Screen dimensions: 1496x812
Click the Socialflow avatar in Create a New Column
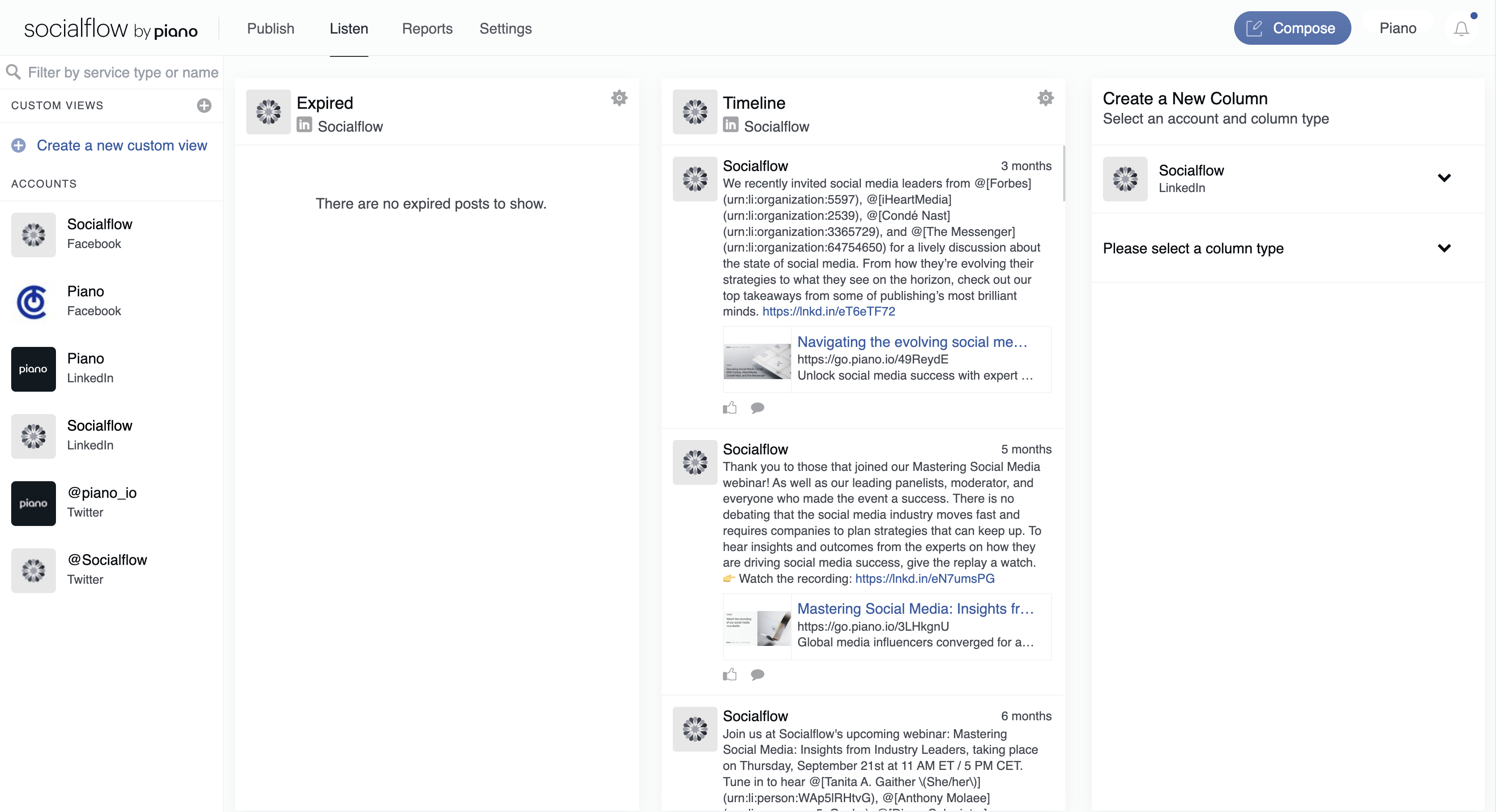coord(1125,179)
